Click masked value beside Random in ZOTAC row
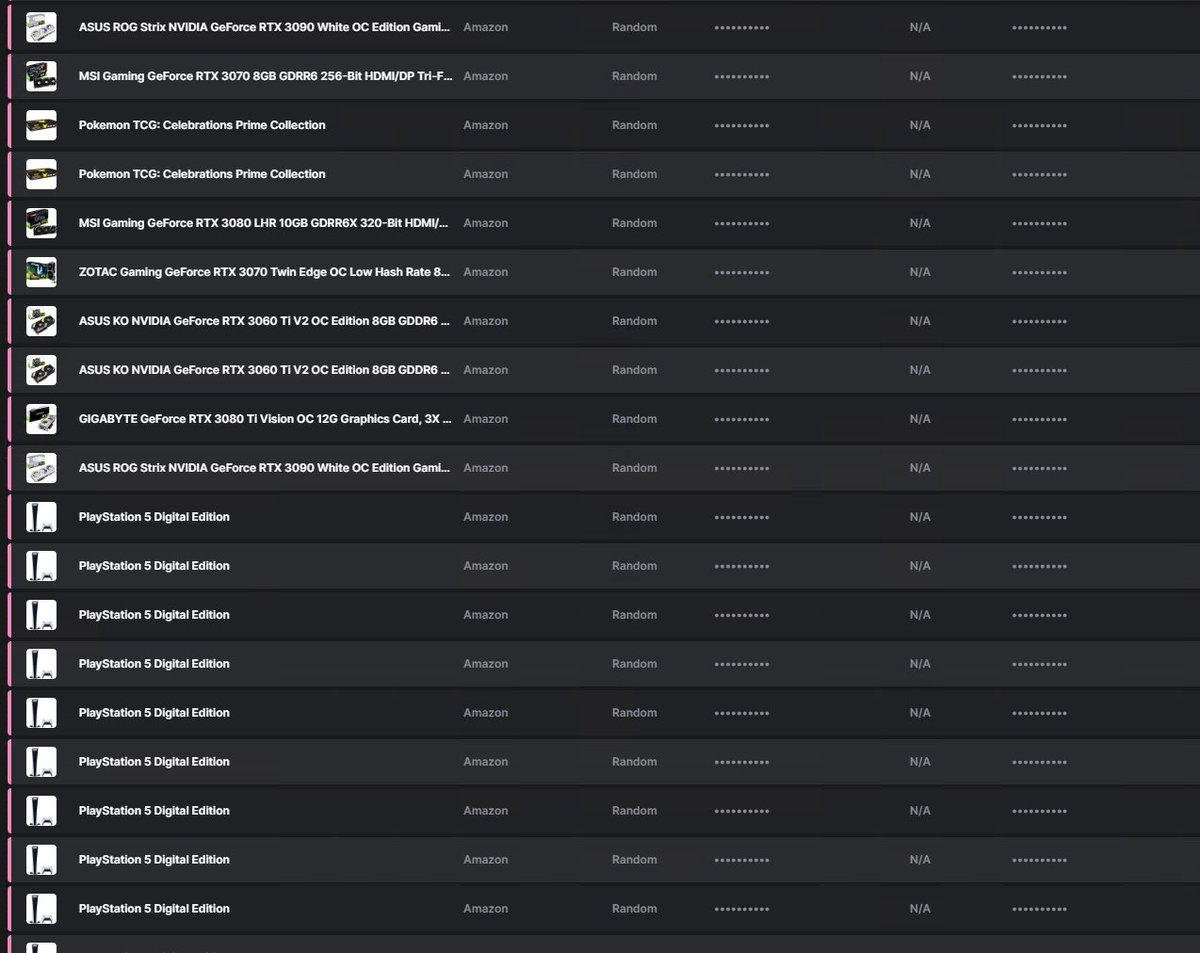This screenshot has width=1200, height=953. [742, 273]
